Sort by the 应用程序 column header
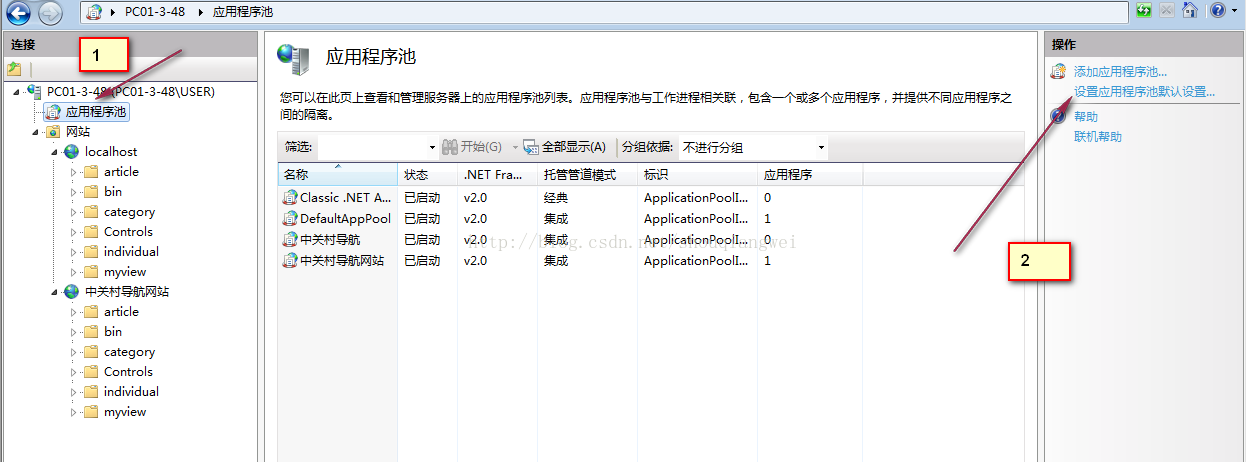 coord(810,174)
